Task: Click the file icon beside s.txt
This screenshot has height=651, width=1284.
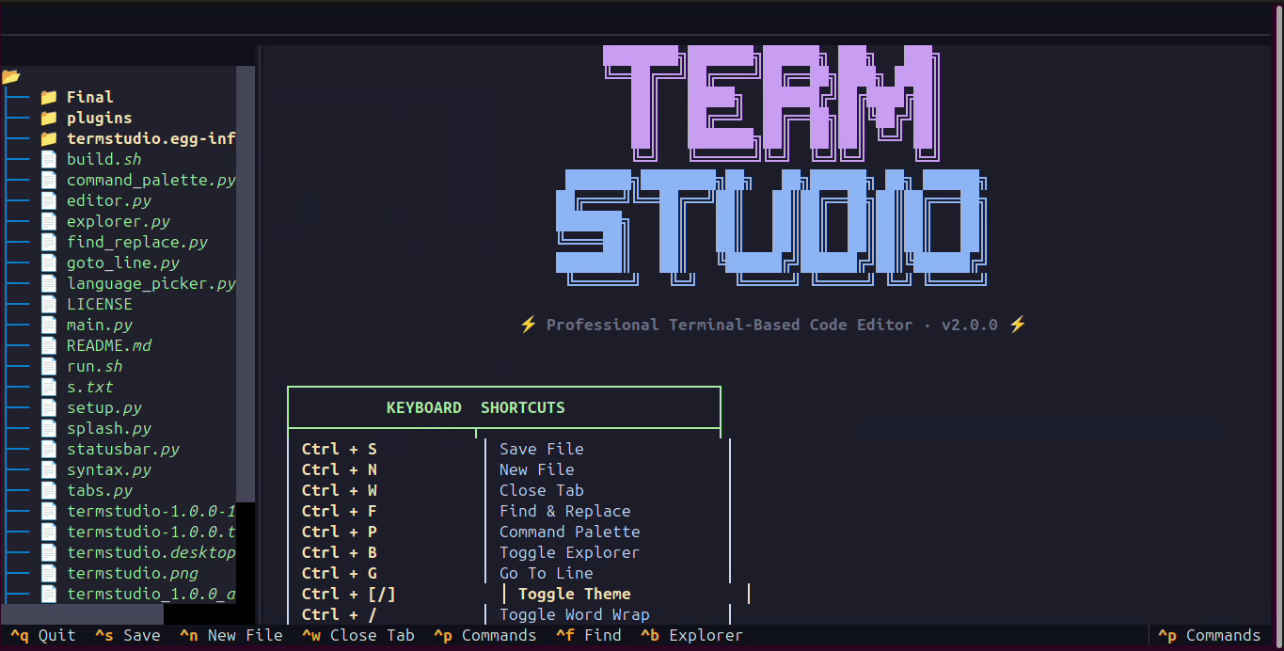Action: tap(48, 387)
